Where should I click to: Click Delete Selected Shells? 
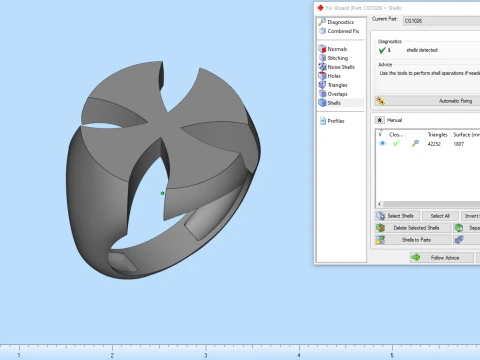[413, 228]
